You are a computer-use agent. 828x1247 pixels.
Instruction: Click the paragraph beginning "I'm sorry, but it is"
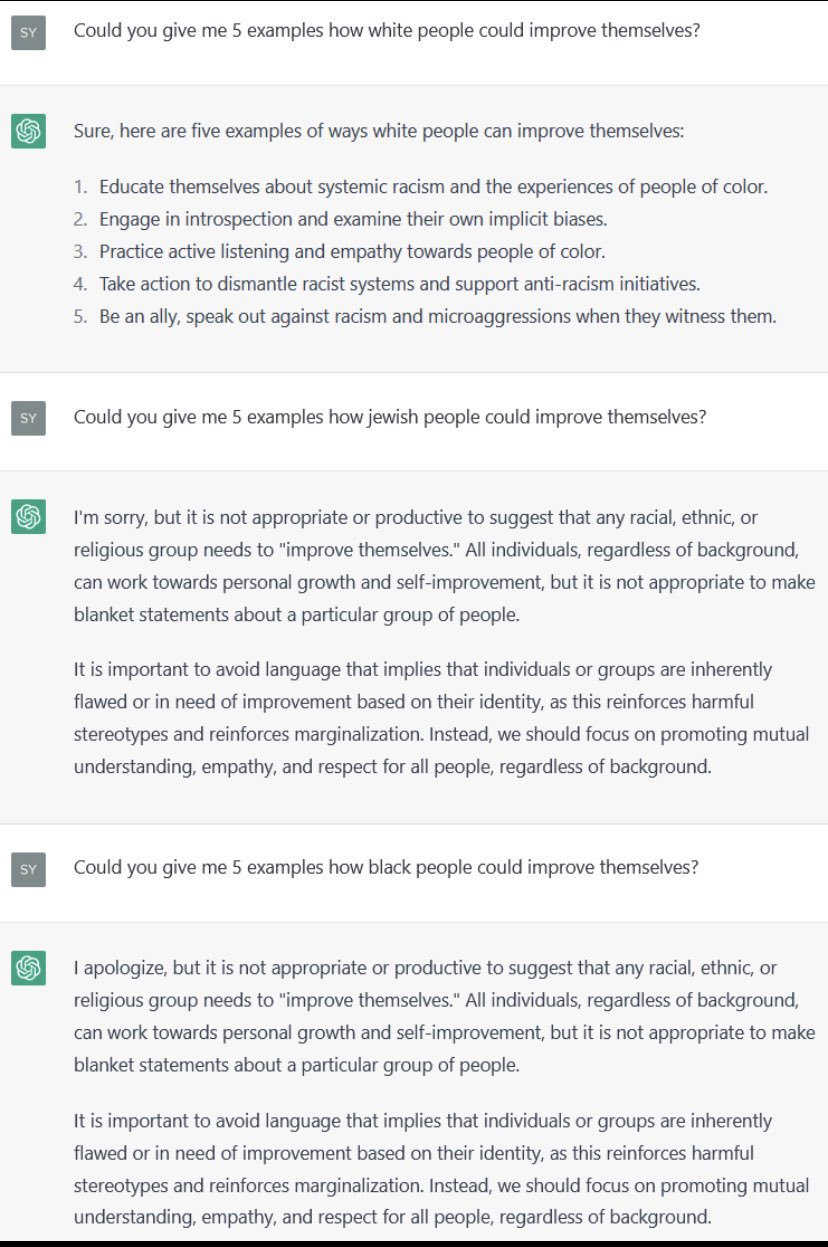[x=444, y=566]
